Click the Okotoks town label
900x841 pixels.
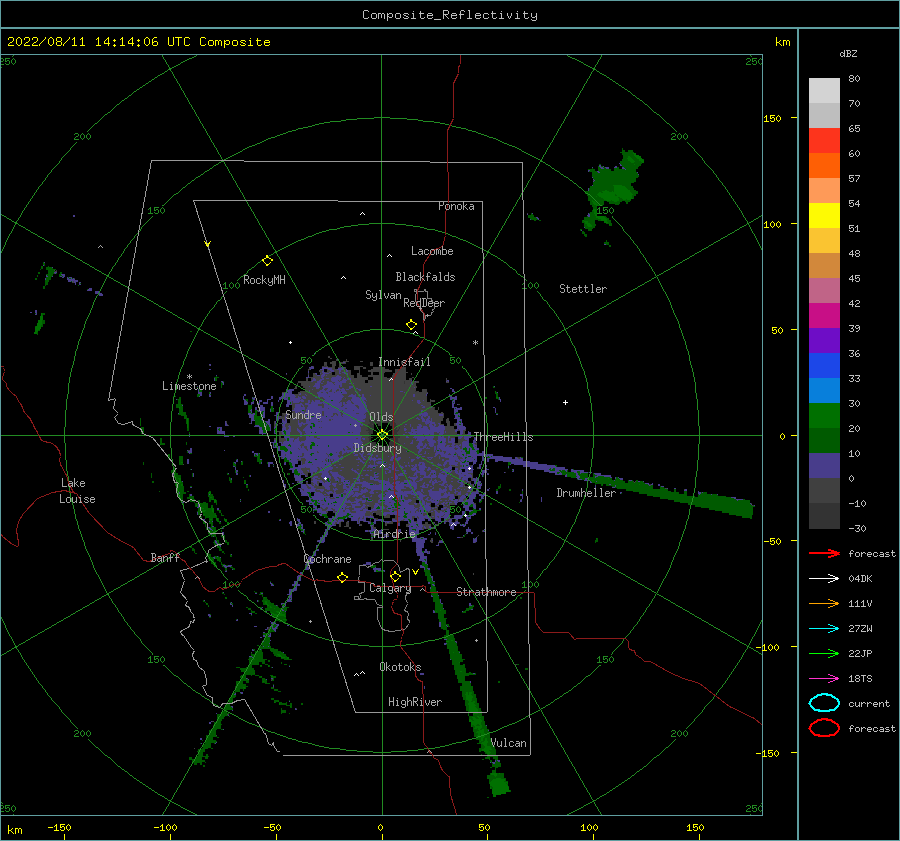pyautogui.click(x=400, y=667)
